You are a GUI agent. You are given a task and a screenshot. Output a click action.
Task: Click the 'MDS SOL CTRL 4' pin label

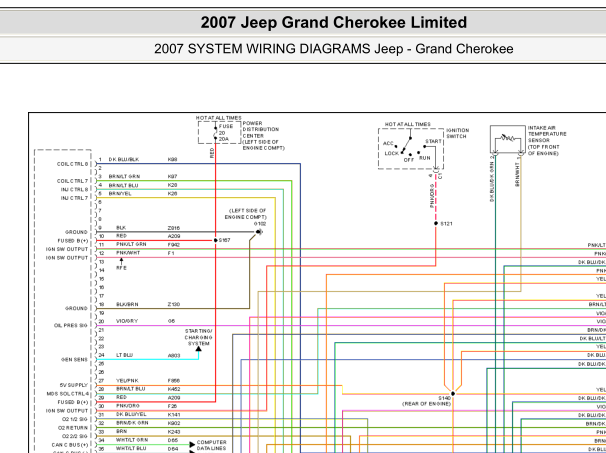coord(68,394)
